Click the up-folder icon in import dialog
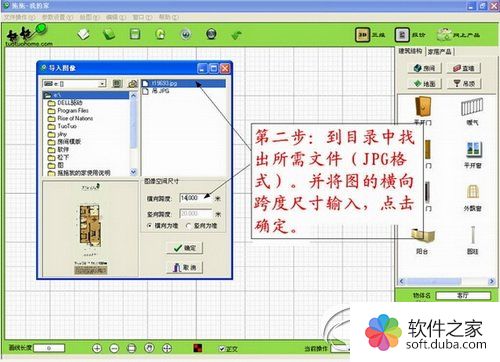 (x=133, y=83)
